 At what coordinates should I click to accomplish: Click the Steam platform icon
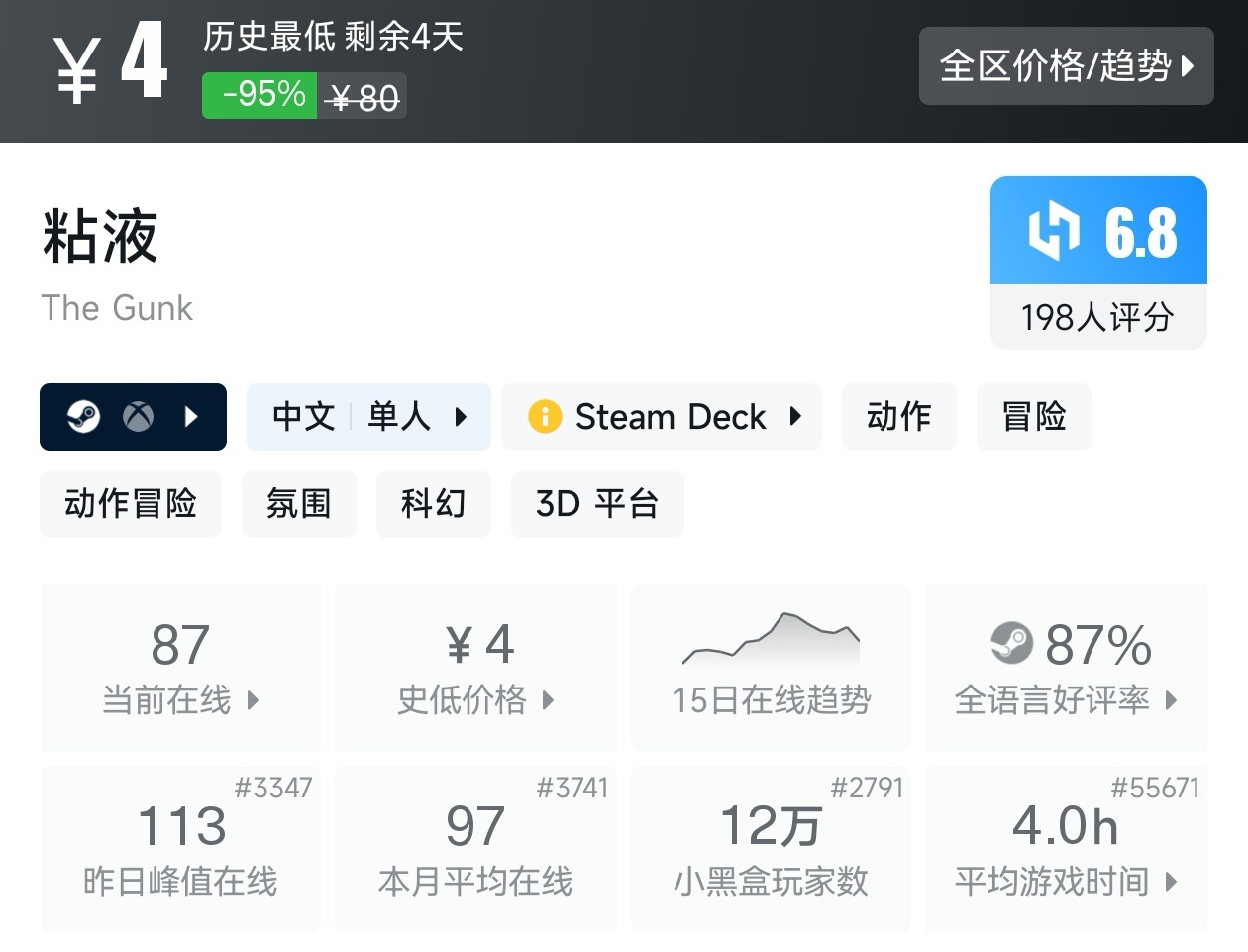(83, 417)
